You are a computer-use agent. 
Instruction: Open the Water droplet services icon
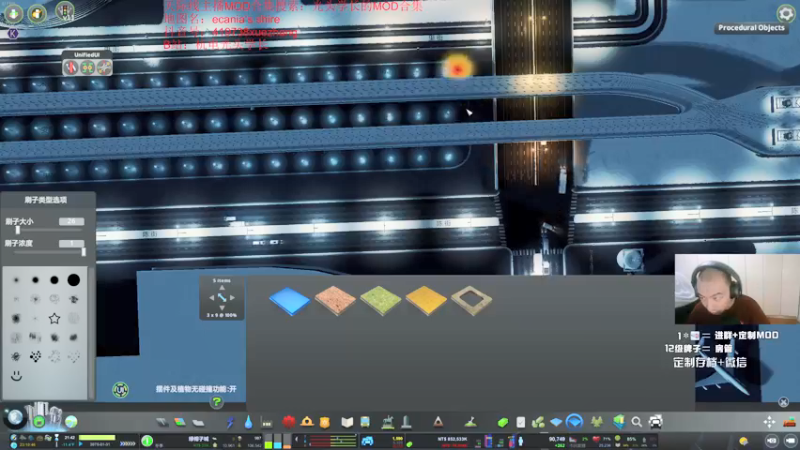click(248, 422)
